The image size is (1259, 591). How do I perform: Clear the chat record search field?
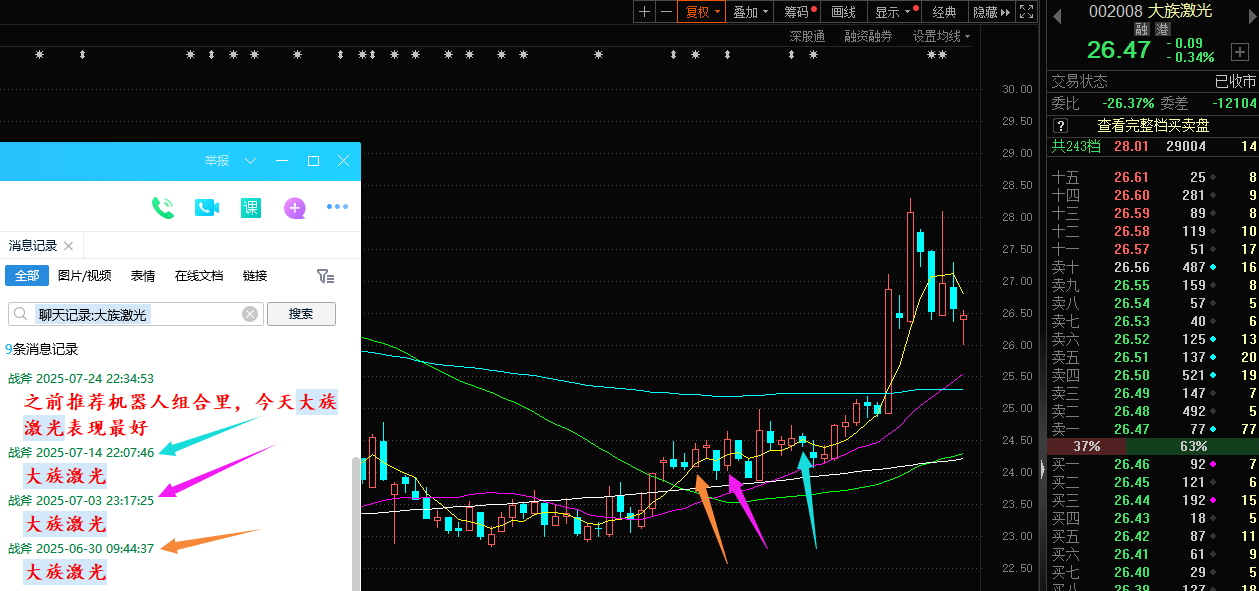pos(250,314)
